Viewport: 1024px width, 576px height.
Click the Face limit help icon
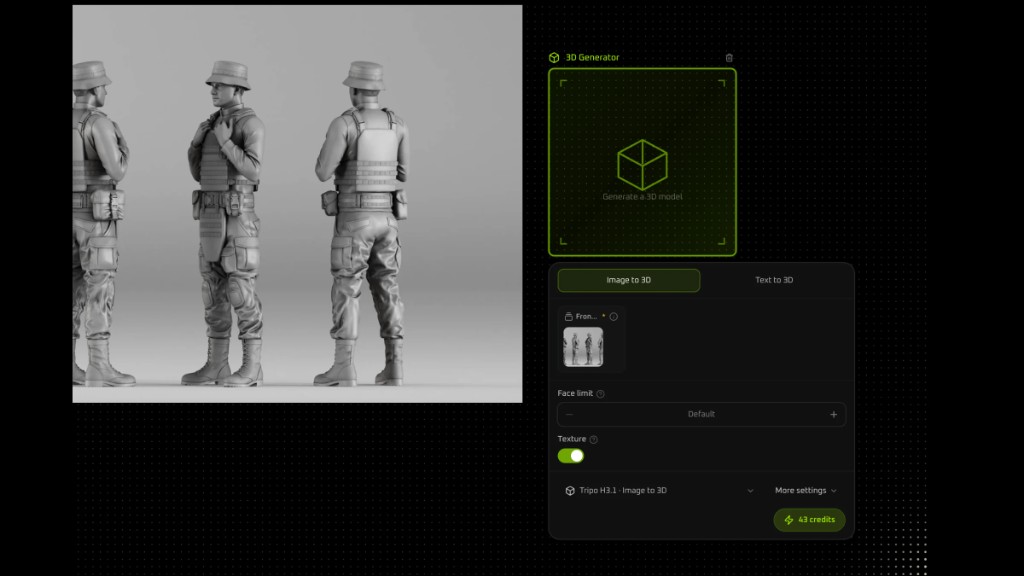[600, 394]
